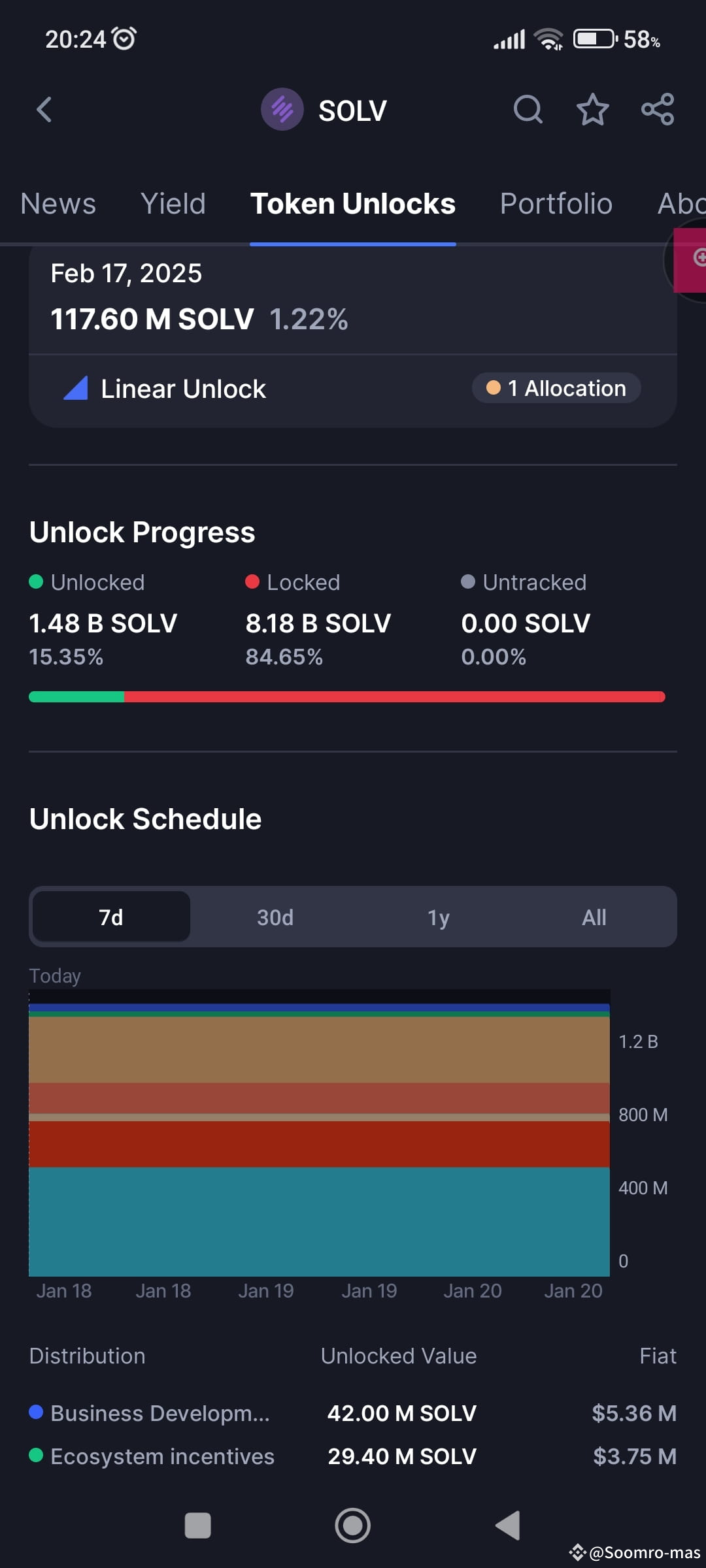Open search from the top bar
Viewport: 706px width, 1568px height.
click(x=528, y=109)
